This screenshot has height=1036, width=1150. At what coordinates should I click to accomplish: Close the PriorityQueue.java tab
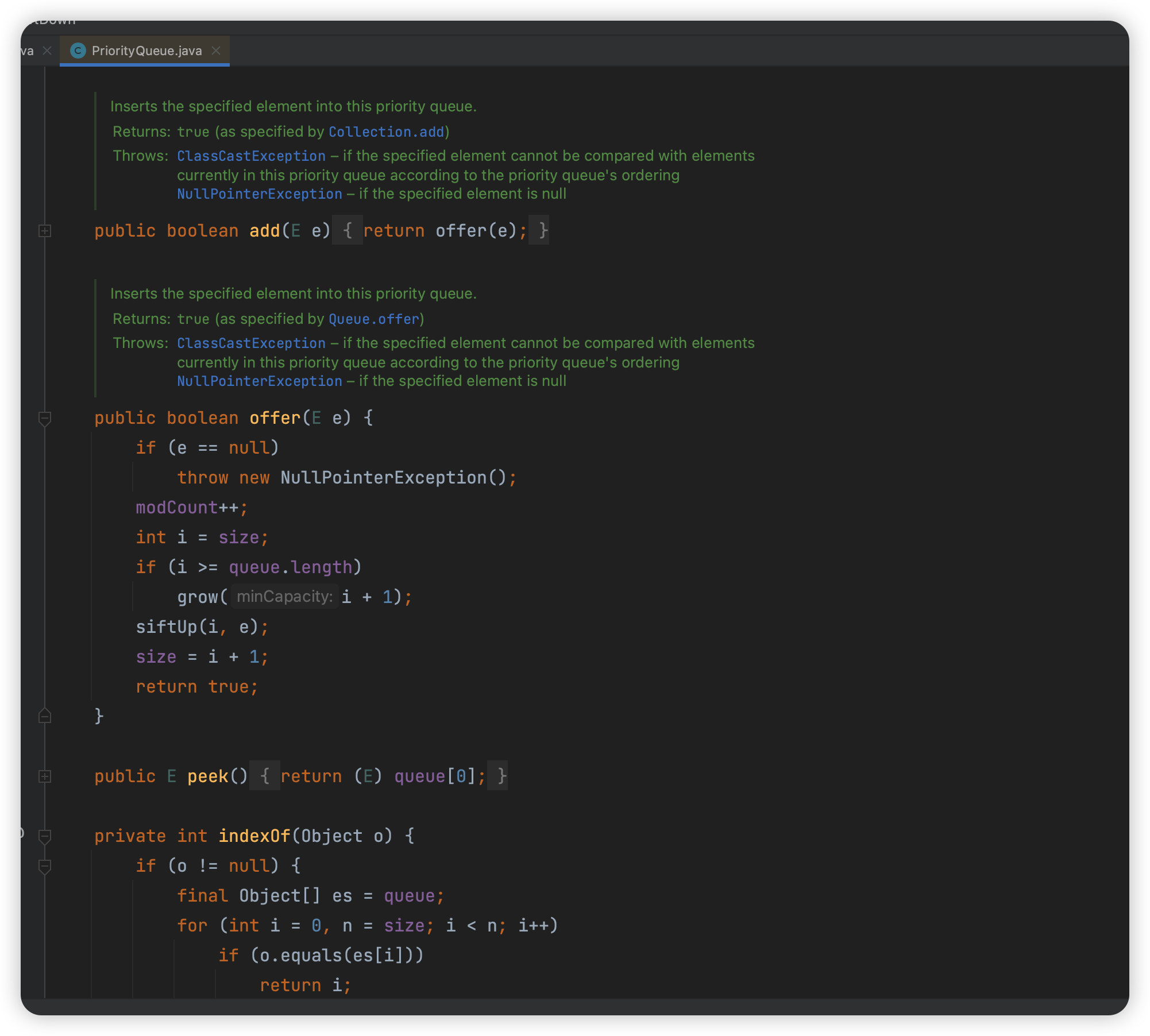click(x=216, y=51)
